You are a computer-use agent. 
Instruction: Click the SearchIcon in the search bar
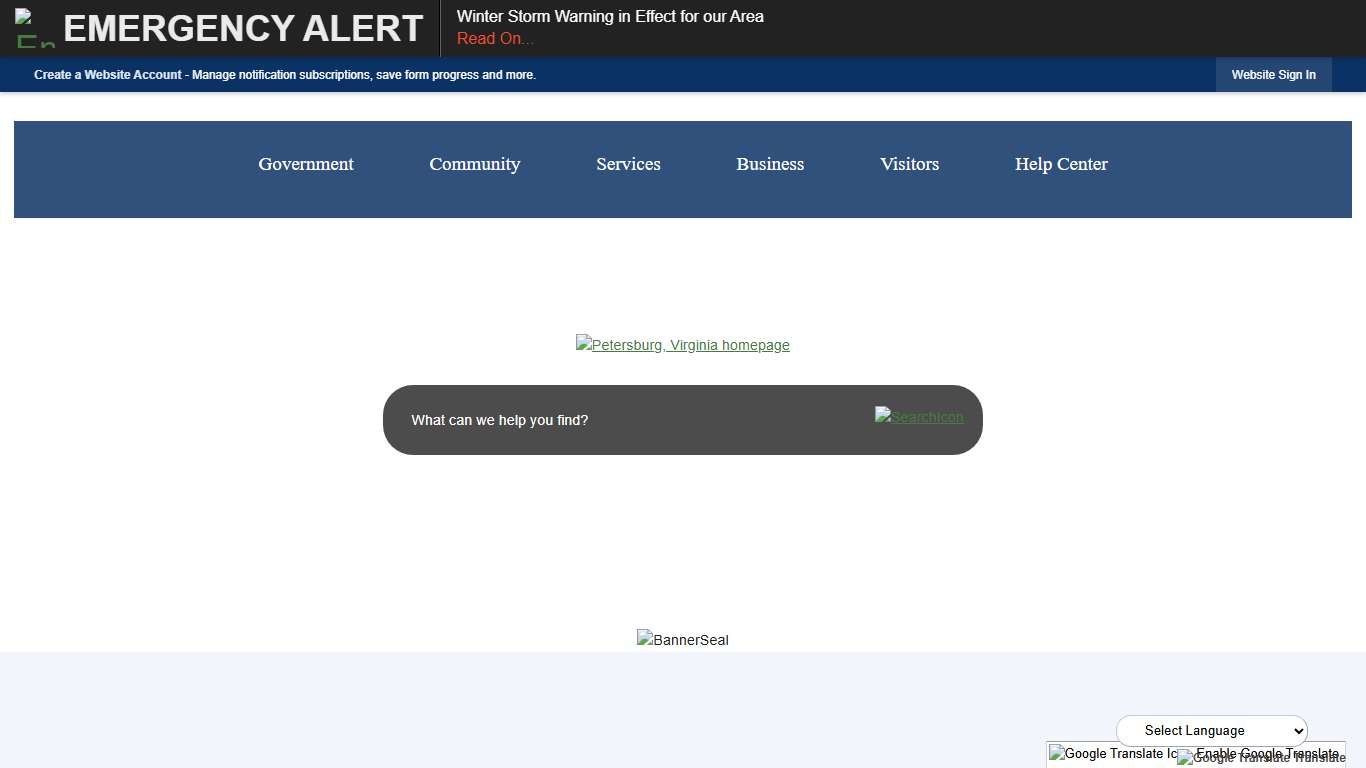click(x=919, y=416)
